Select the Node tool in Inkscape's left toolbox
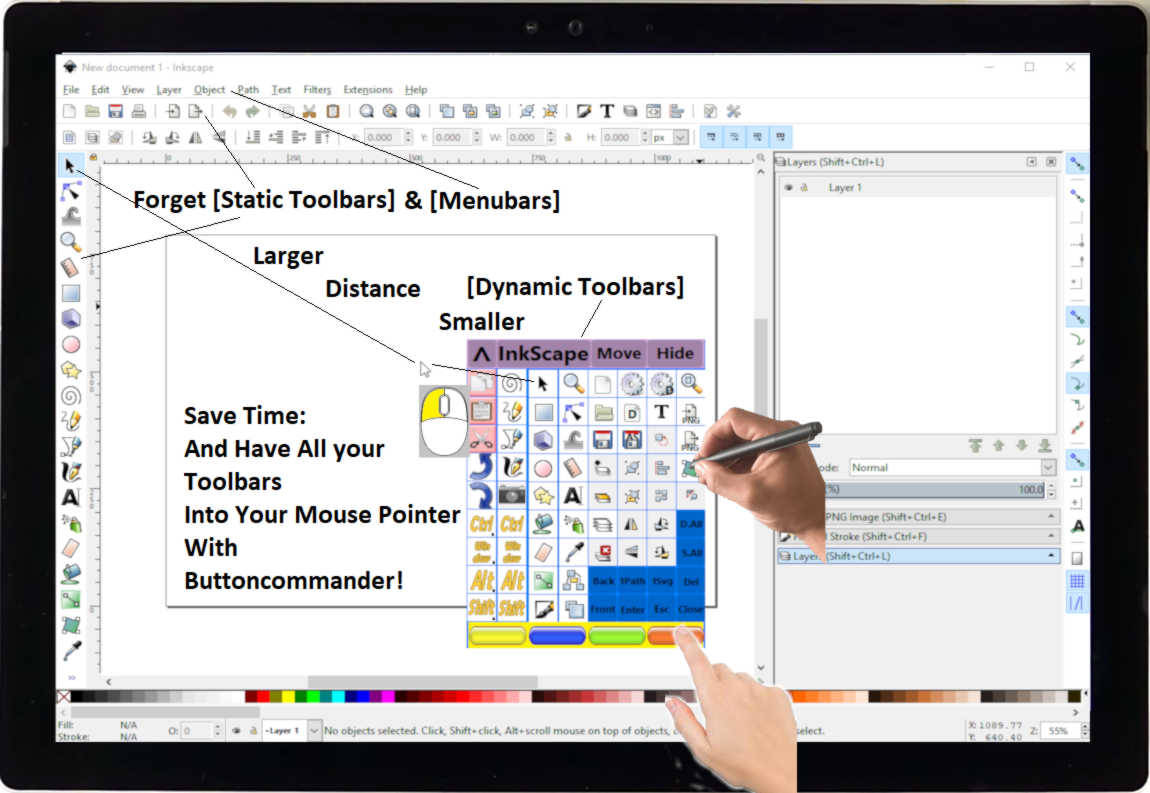 70,191
